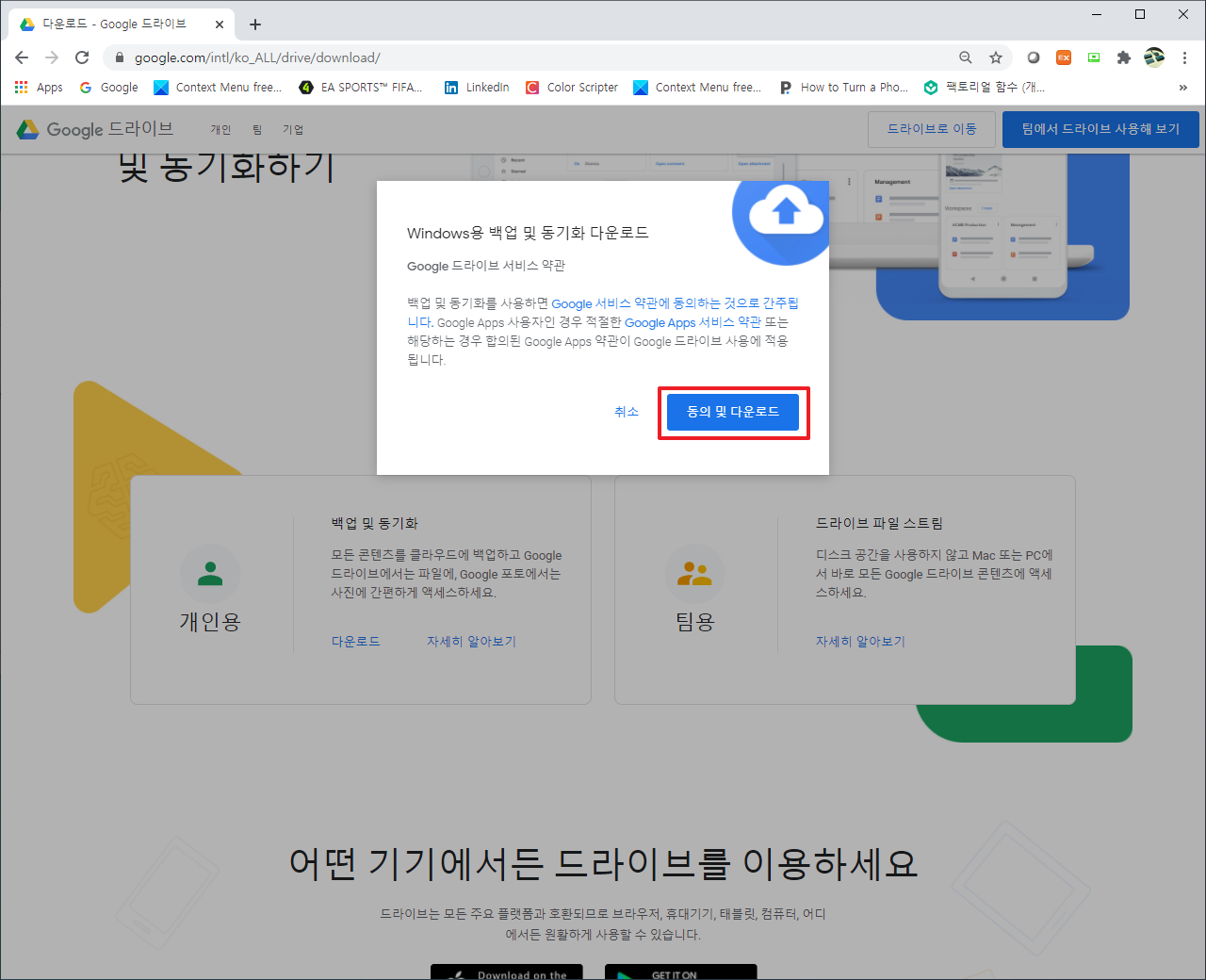Click the Google 드라이브 logo
The width and height of the screenshot is (1206, 980).
tap(95, 129)
